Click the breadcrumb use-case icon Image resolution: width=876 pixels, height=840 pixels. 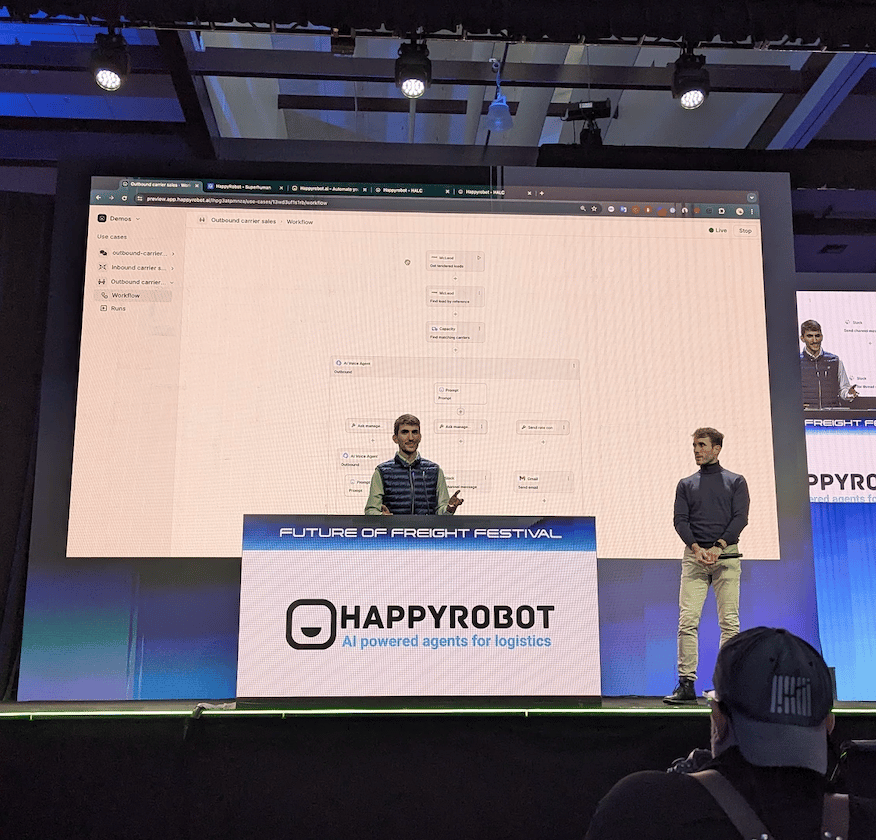tap(202, 220)
